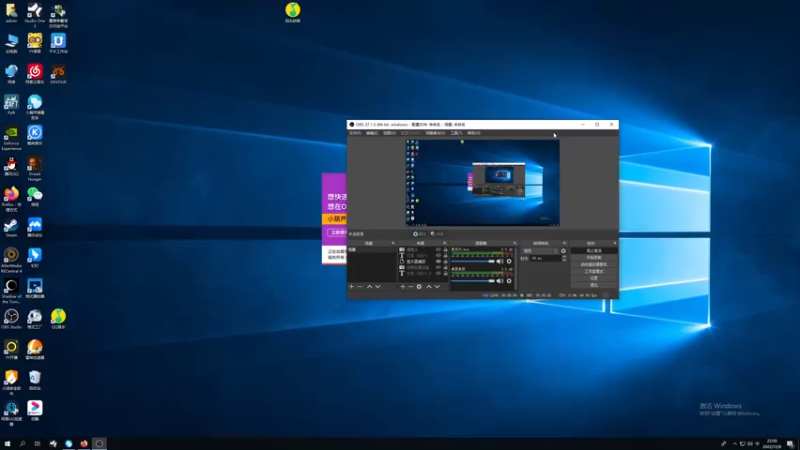Screen dimensions: 800x450
Task: Add a new scene with the plus icon
Action: [352, 287]
